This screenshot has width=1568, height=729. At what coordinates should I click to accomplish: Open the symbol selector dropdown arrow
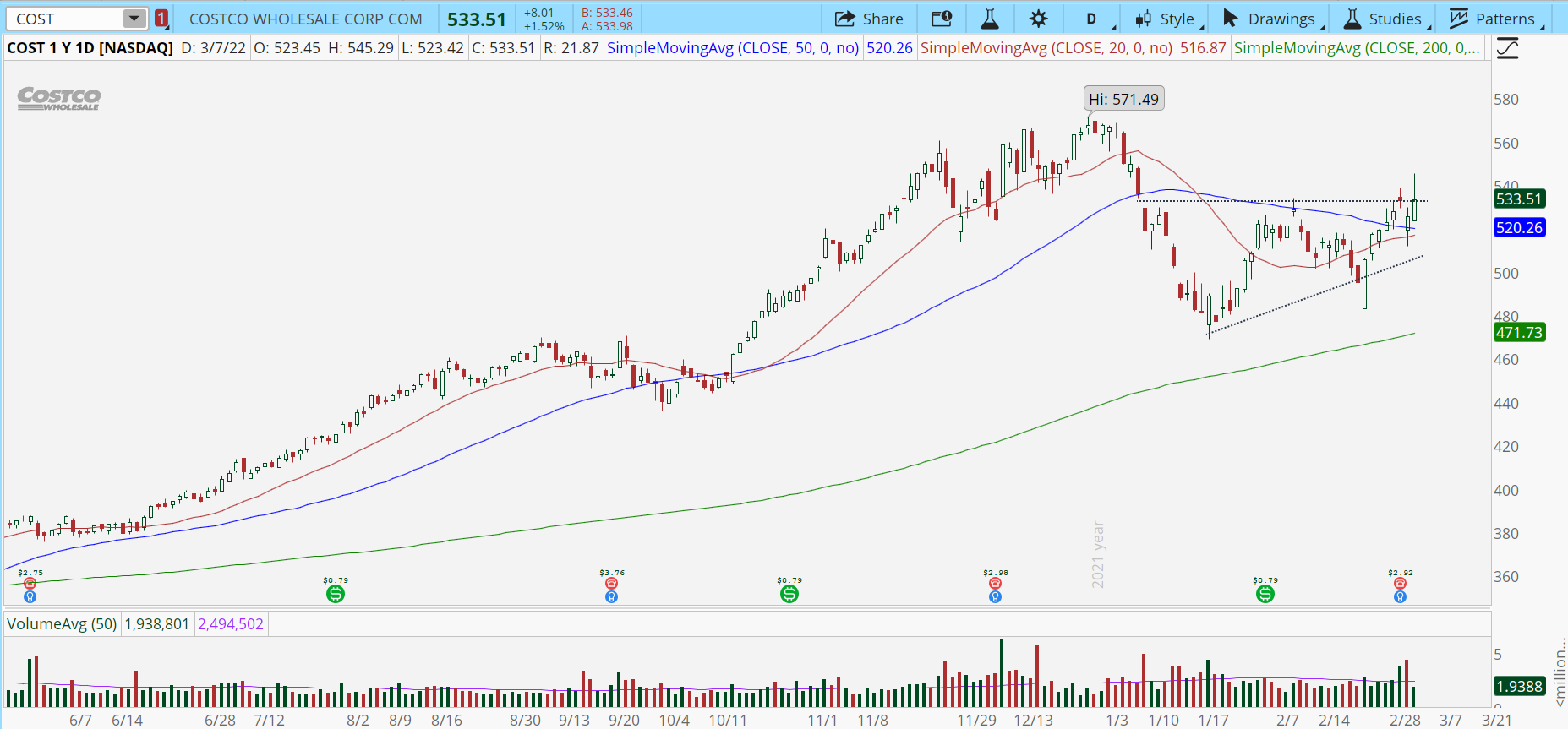(x=134, y=19)
